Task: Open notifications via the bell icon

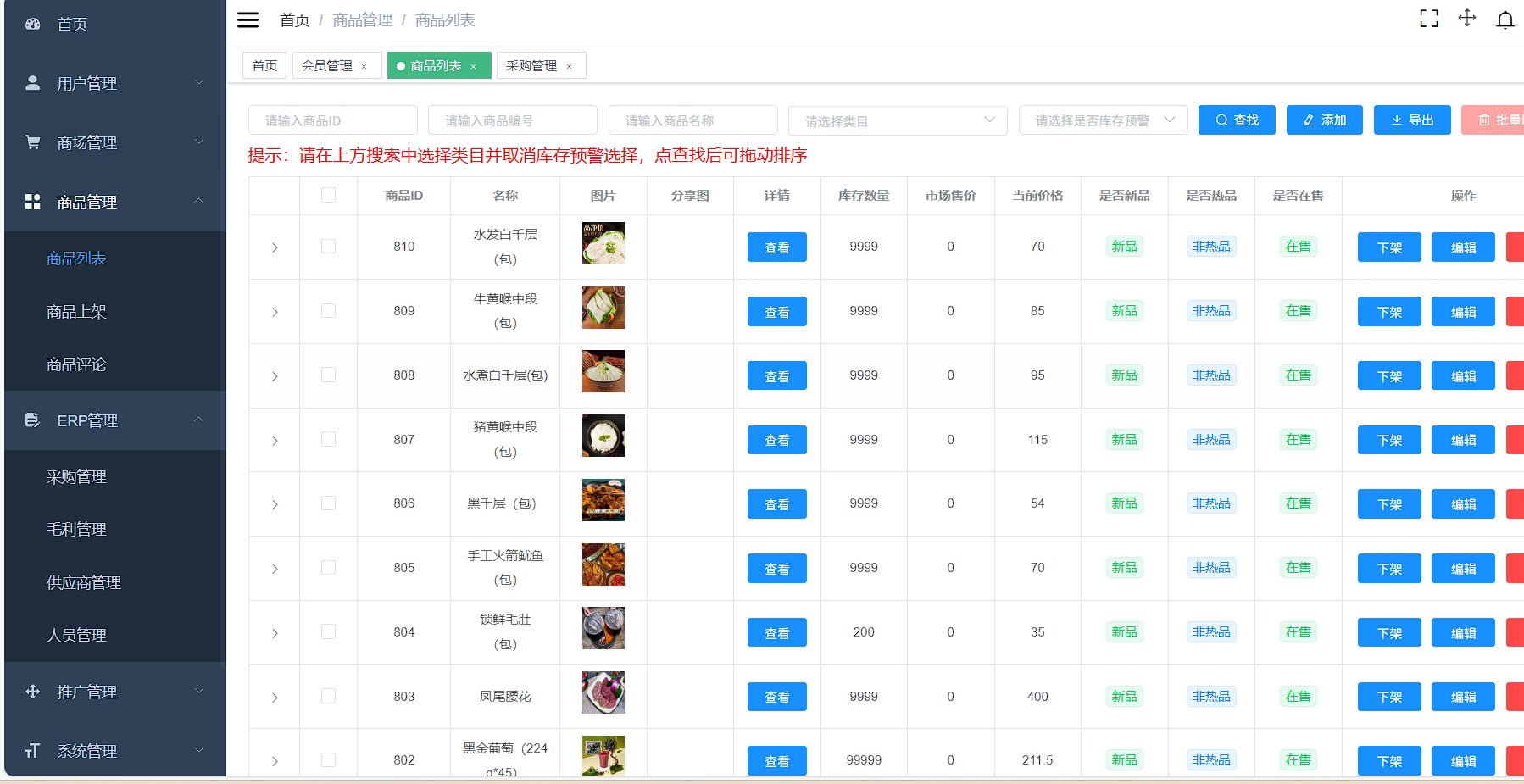Action: 1505,19
